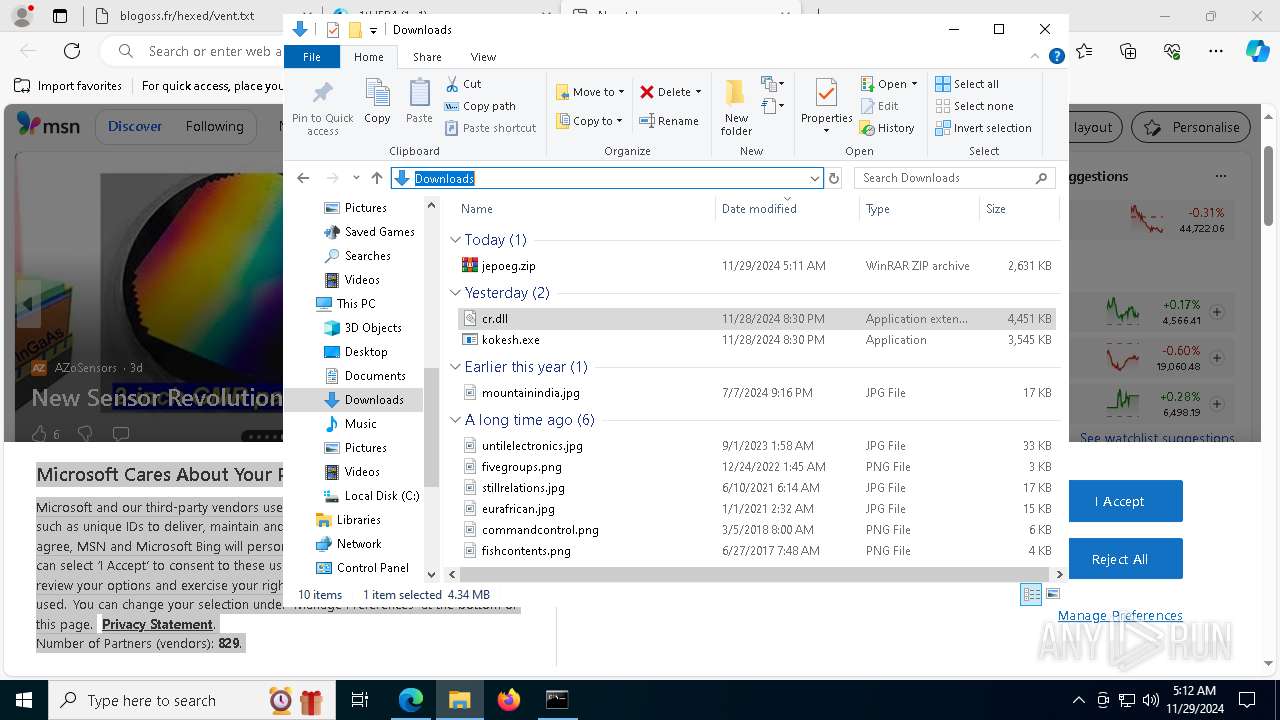Image resolution: width=1280 pixels, height=720 pixels.
Task: Open Copy to dropdown
Action: click(589, 121)
